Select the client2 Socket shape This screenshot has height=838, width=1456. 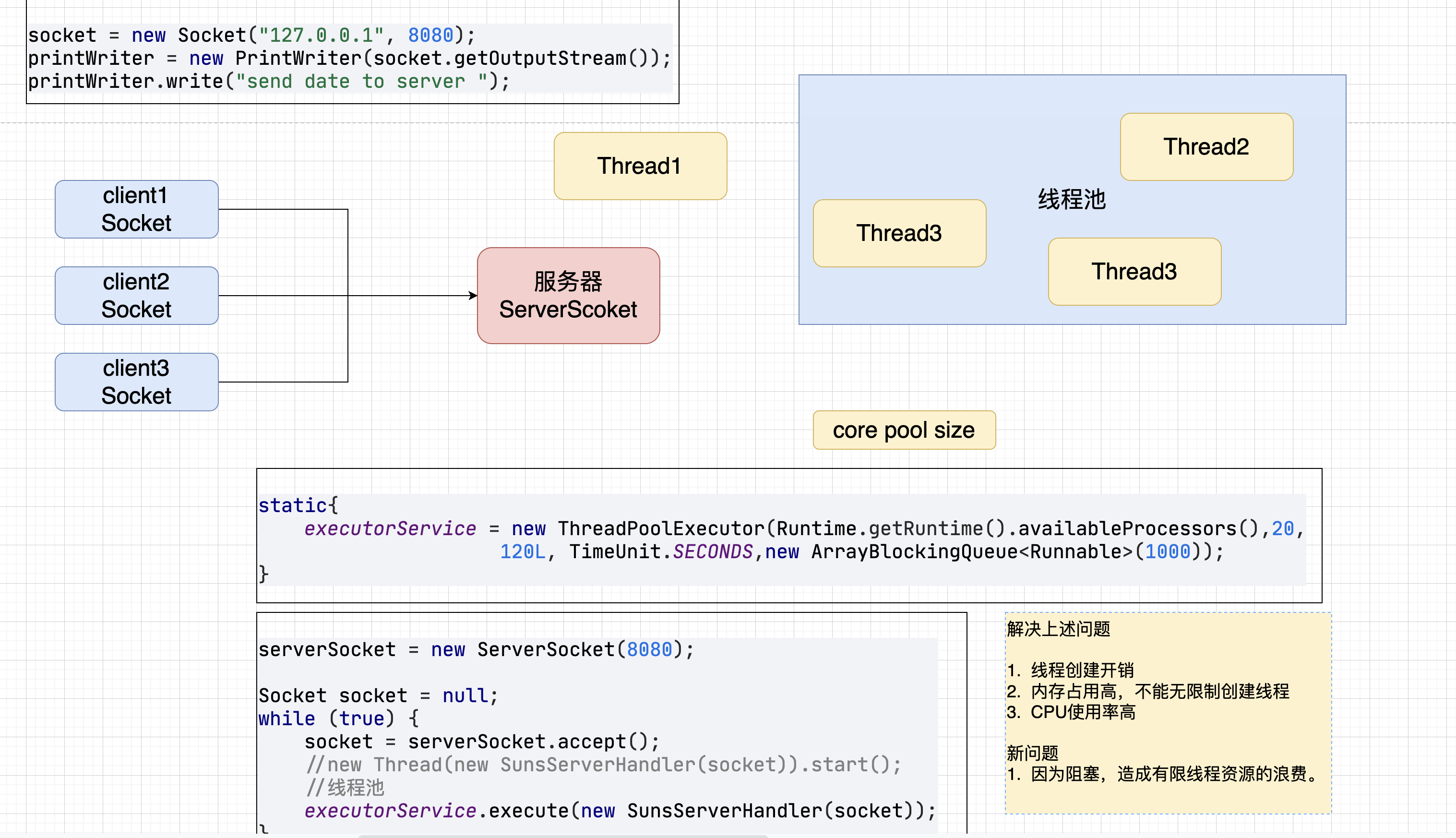pos(136,295)
